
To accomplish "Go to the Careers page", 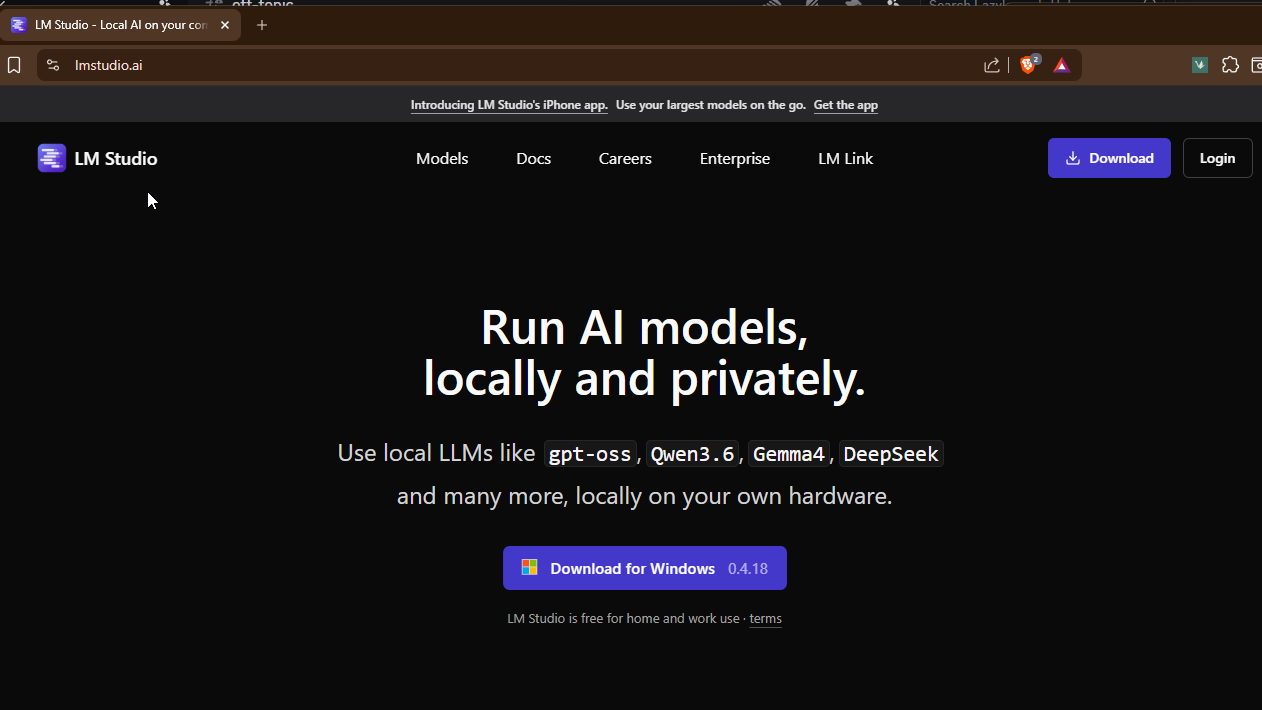I will (x=625, y=158).
